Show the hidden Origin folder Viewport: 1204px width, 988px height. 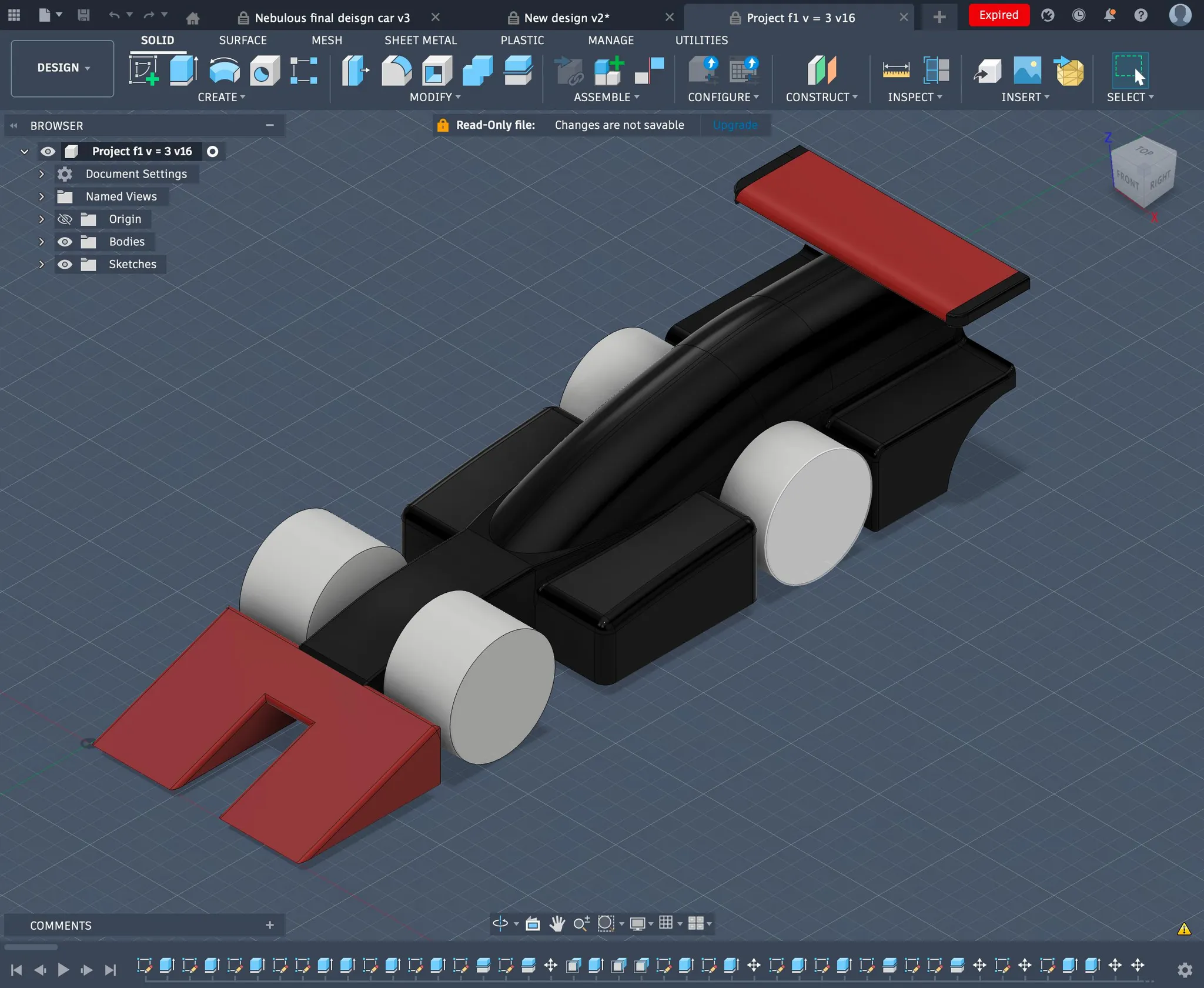65,219
